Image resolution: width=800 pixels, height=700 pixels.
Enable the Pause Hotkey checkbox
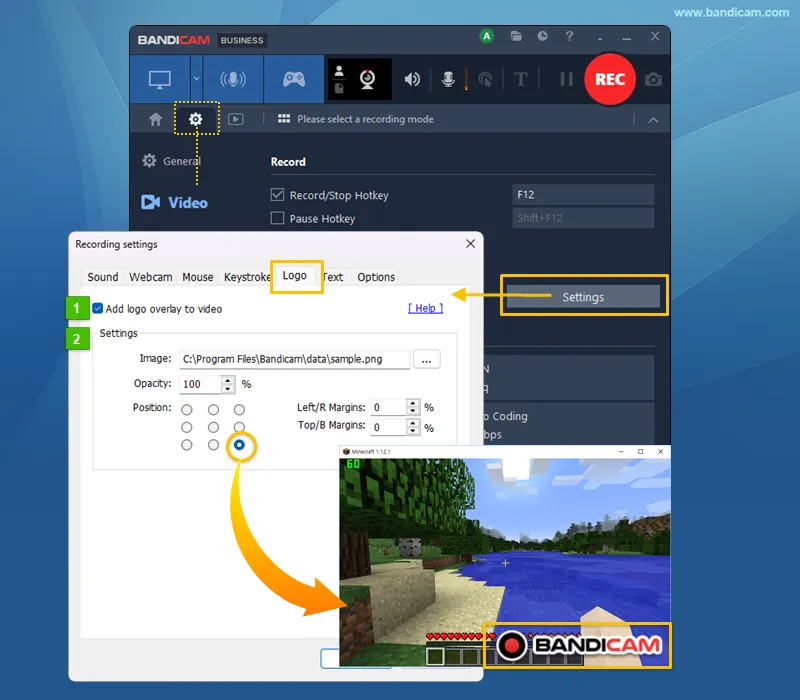coord(277,218)
